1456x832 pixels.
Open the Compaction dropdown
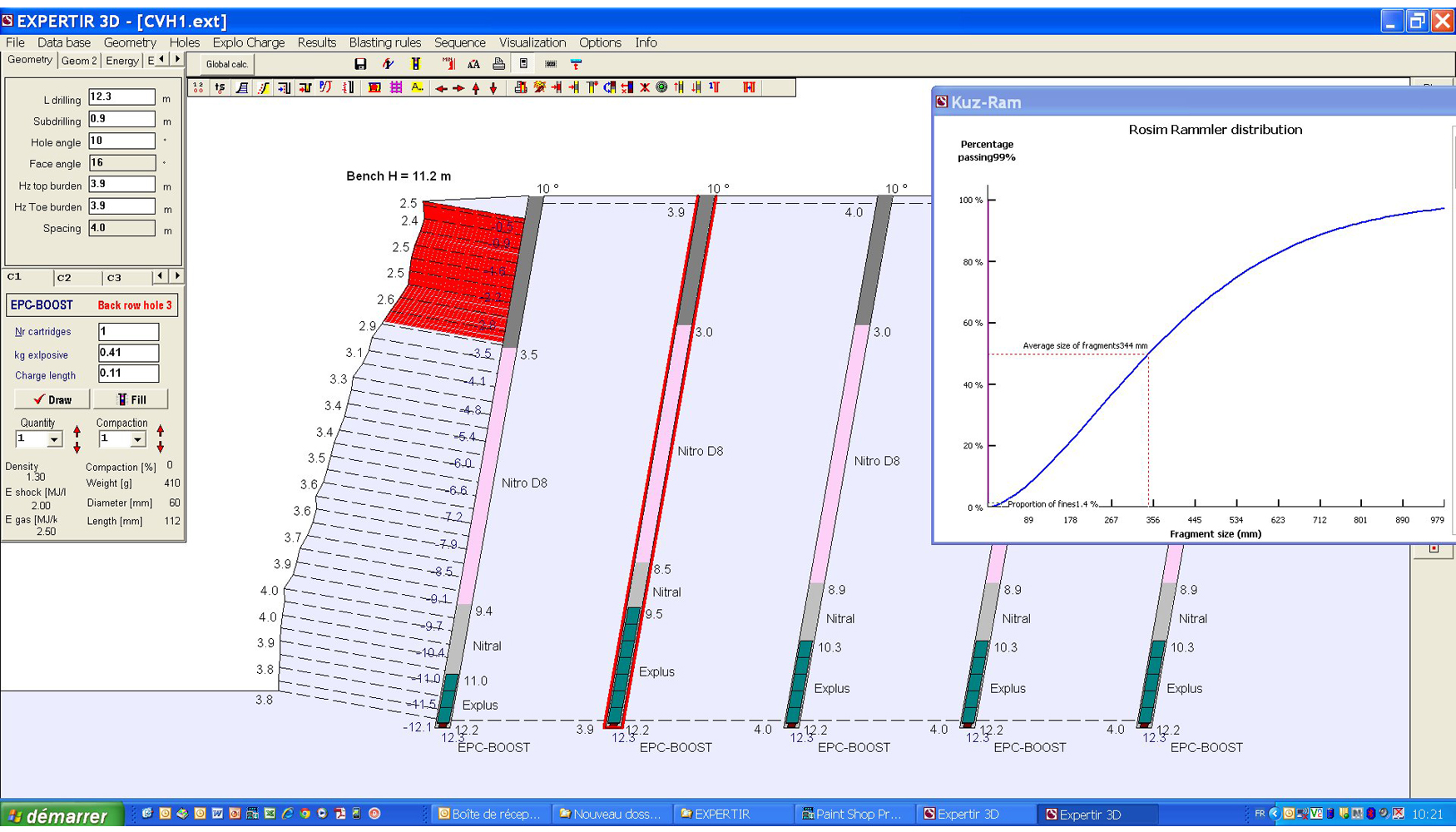coord(137,439)
